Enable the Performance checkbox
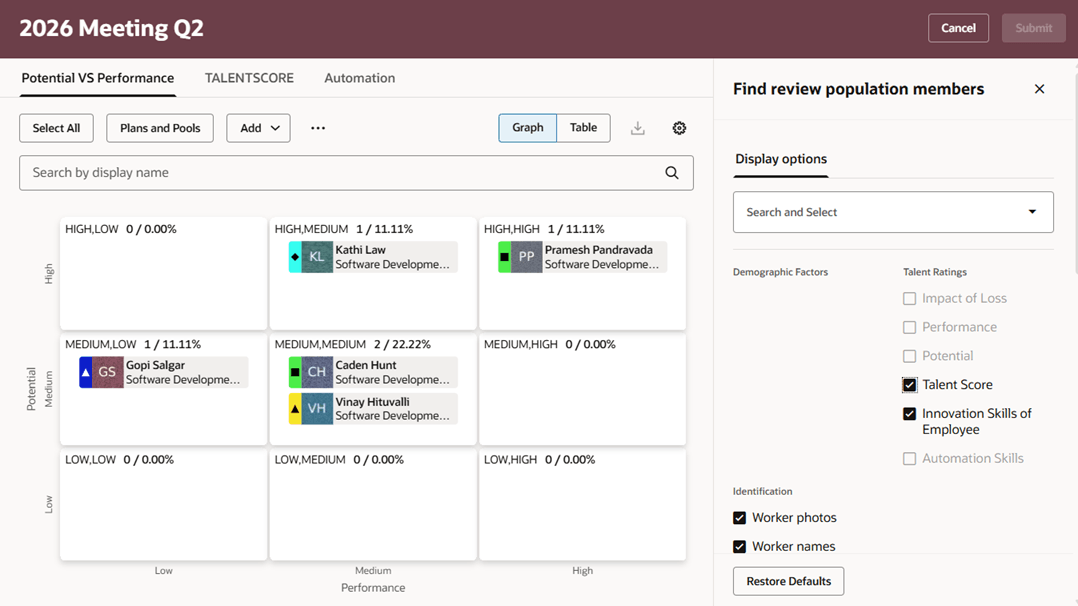Image resolution: width=1078 pixels, height=606 pixels. coord(910,327)
